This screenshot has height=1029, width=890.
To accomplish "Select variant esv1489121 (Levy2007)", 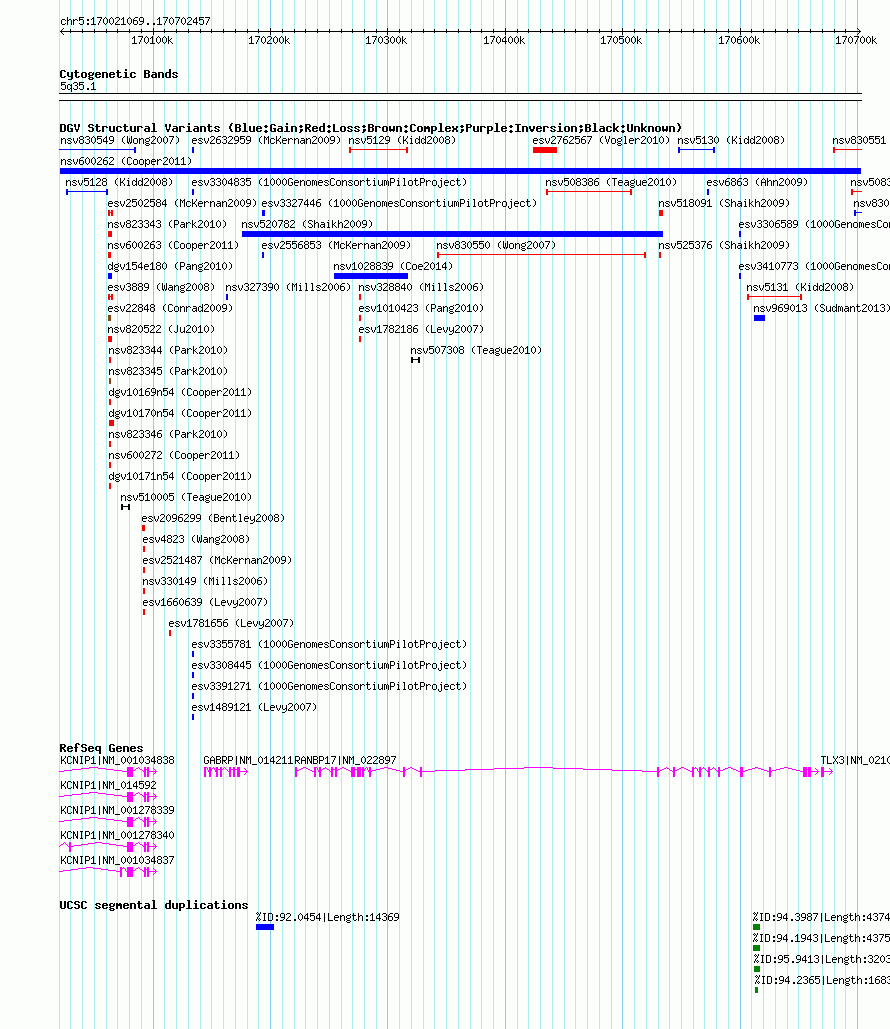I will tap(254, 707).
